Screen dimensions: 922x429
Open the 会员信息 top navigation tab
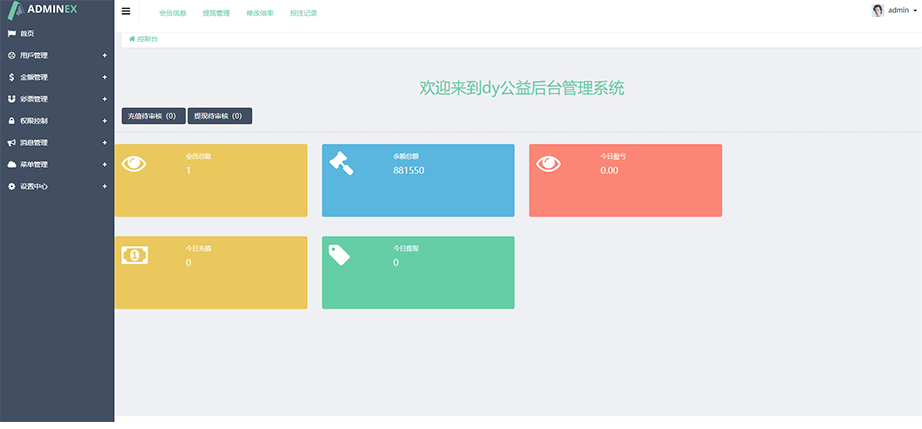[173, 13]
